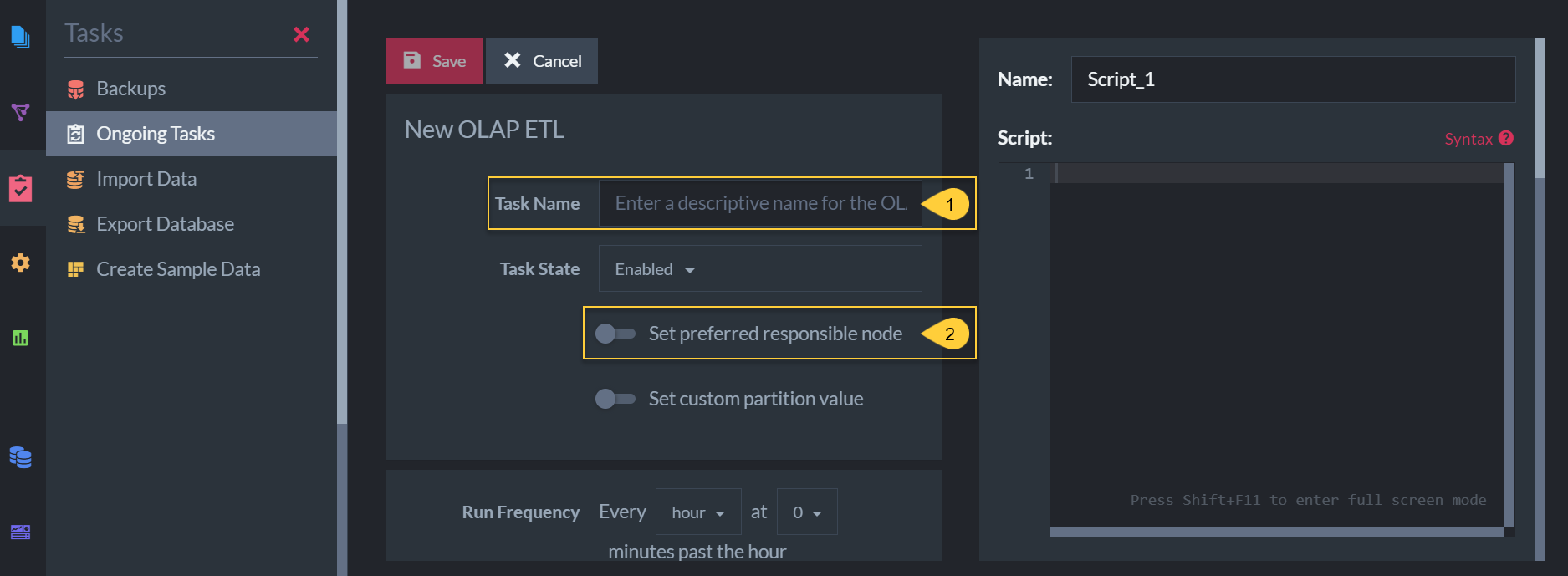Save the new OLAP ETL task
The image size is (1568, 576).
pos(434,61)
